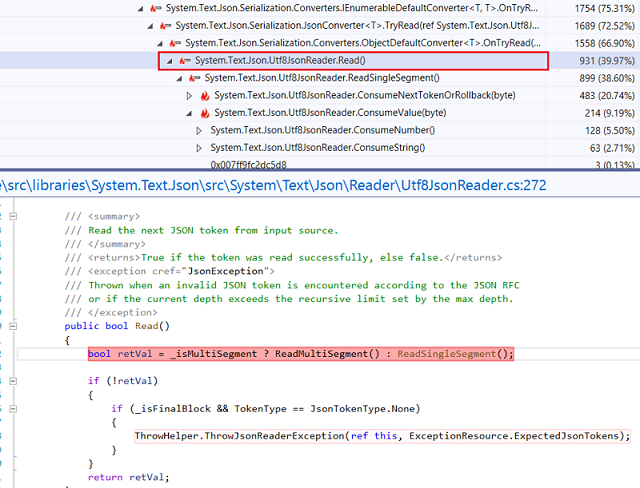The width and height of the screenshot is (640, 488).
Task: Select the 0x007ff9fc2dc5d8 address row
Action: click(x=320, y=164)
